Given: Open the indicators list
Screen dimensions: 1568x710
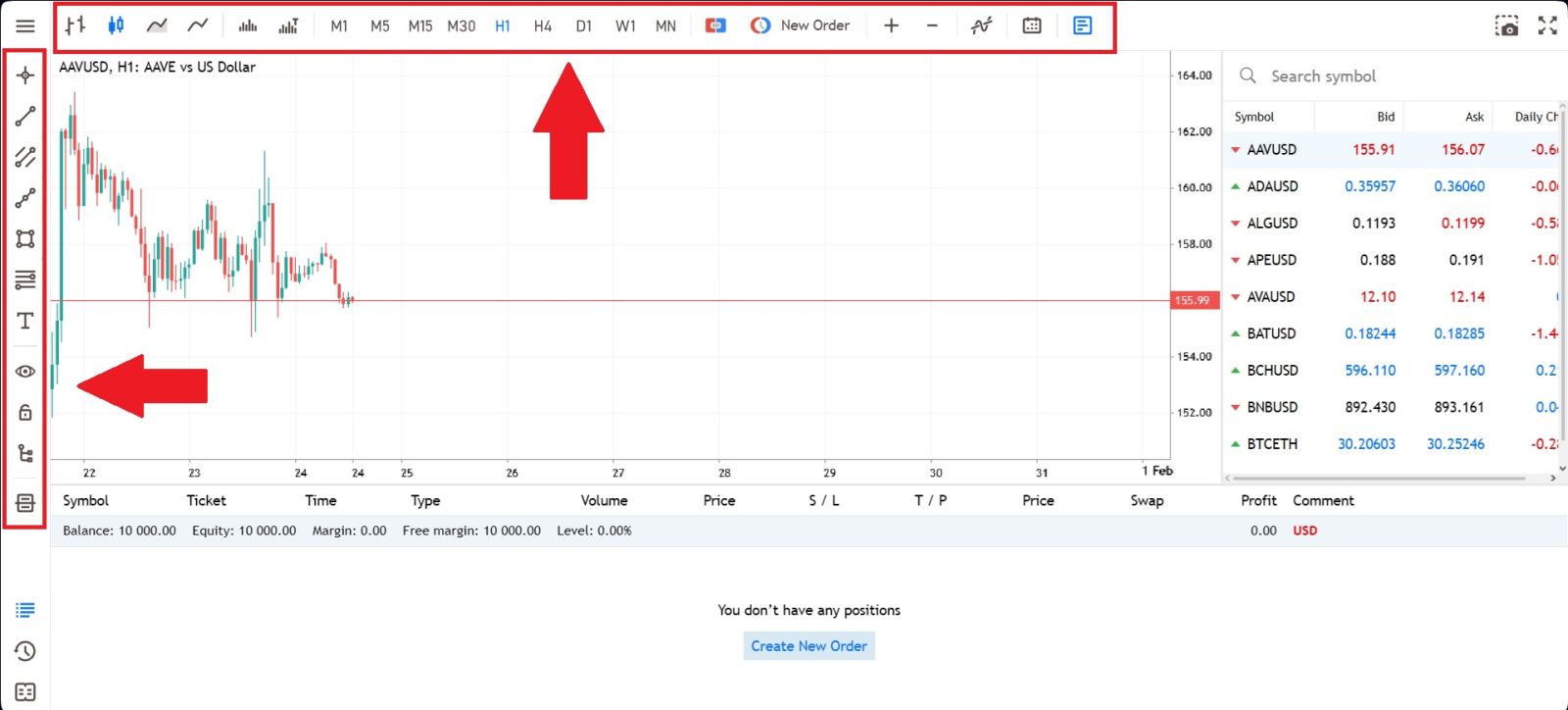Looking at the screenshot, I should click(981, 25).
